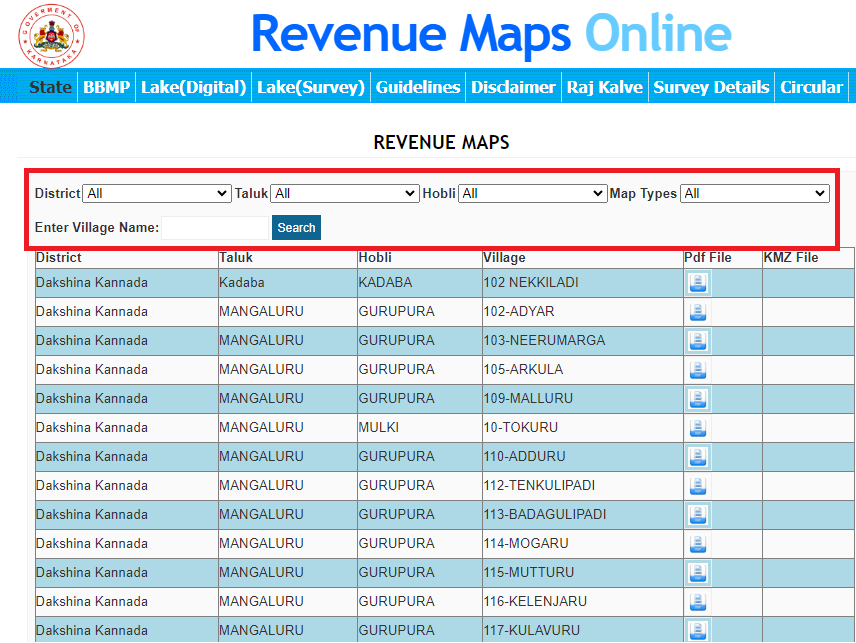
Task: Open the Map Types dropdown
Action: coord(755,193)
